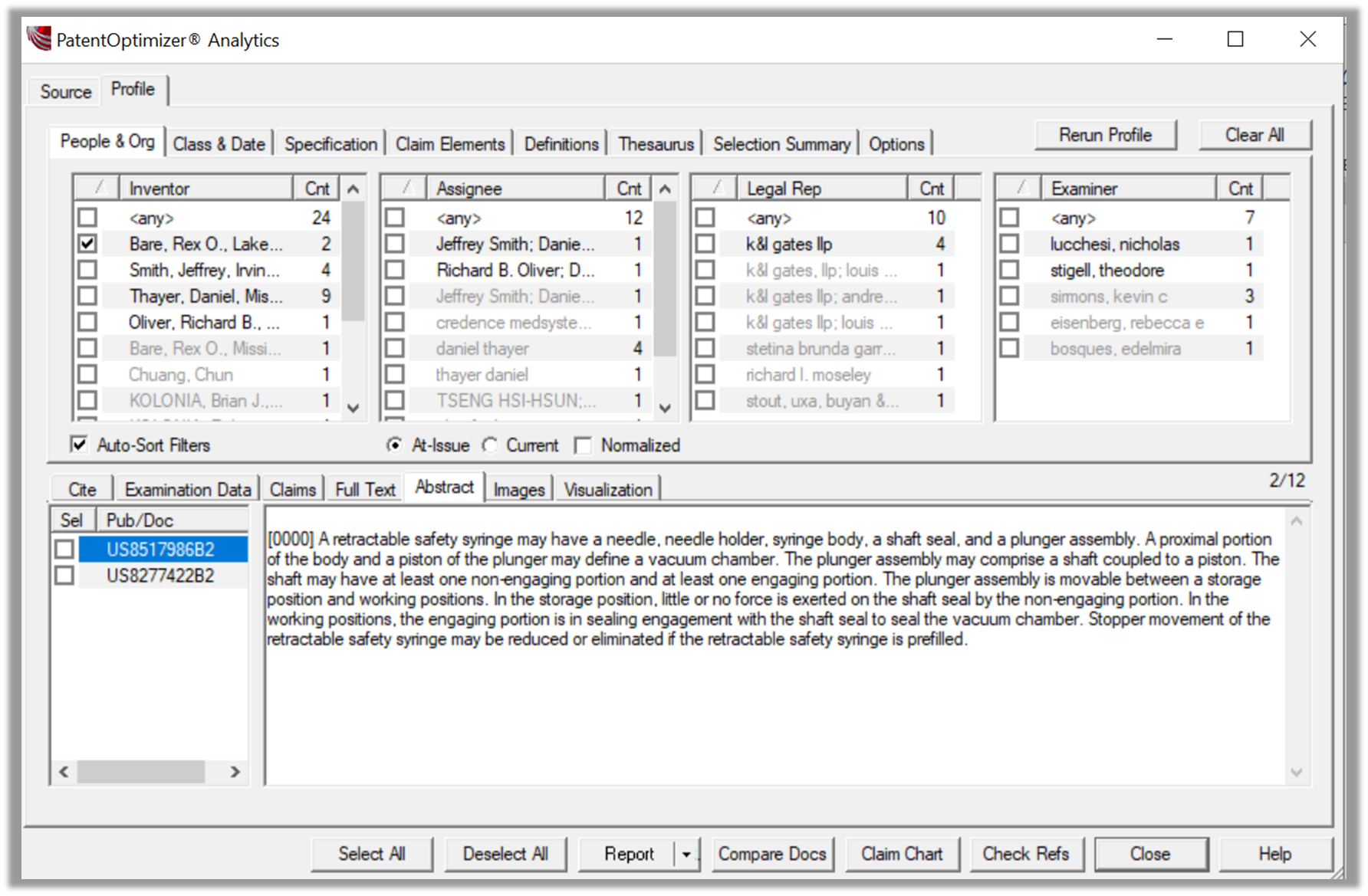
Task: Check the Thayer, Daniel inventor checkbox
Action: (88, 296)
